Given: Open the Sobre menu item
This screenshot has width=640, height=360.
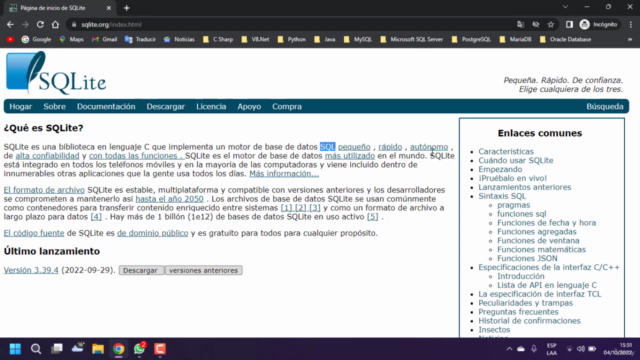Looking at the screenshot, I should (54, 107).
